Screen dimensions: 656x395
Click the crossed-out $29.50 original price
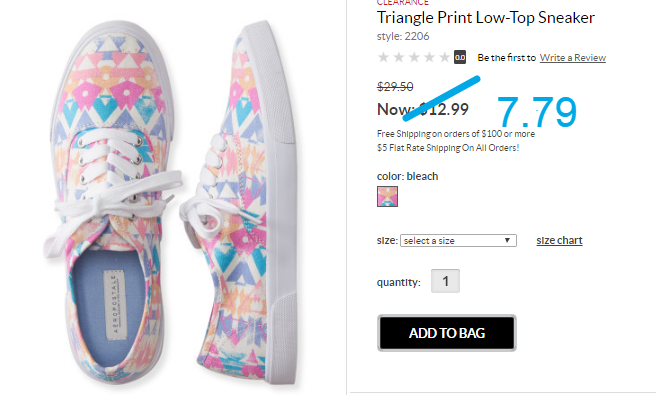[x=395, y=87]
